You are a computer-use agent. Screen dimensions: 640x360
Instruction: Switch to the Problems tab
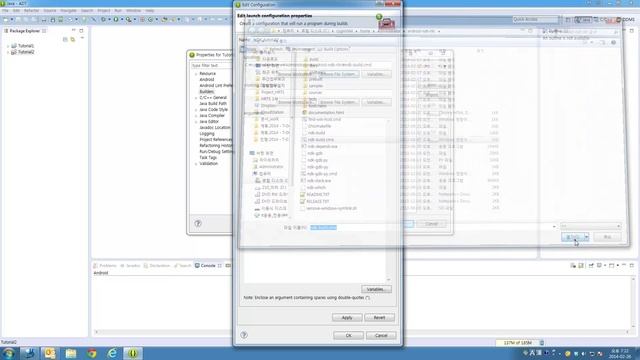click(105, 266)
